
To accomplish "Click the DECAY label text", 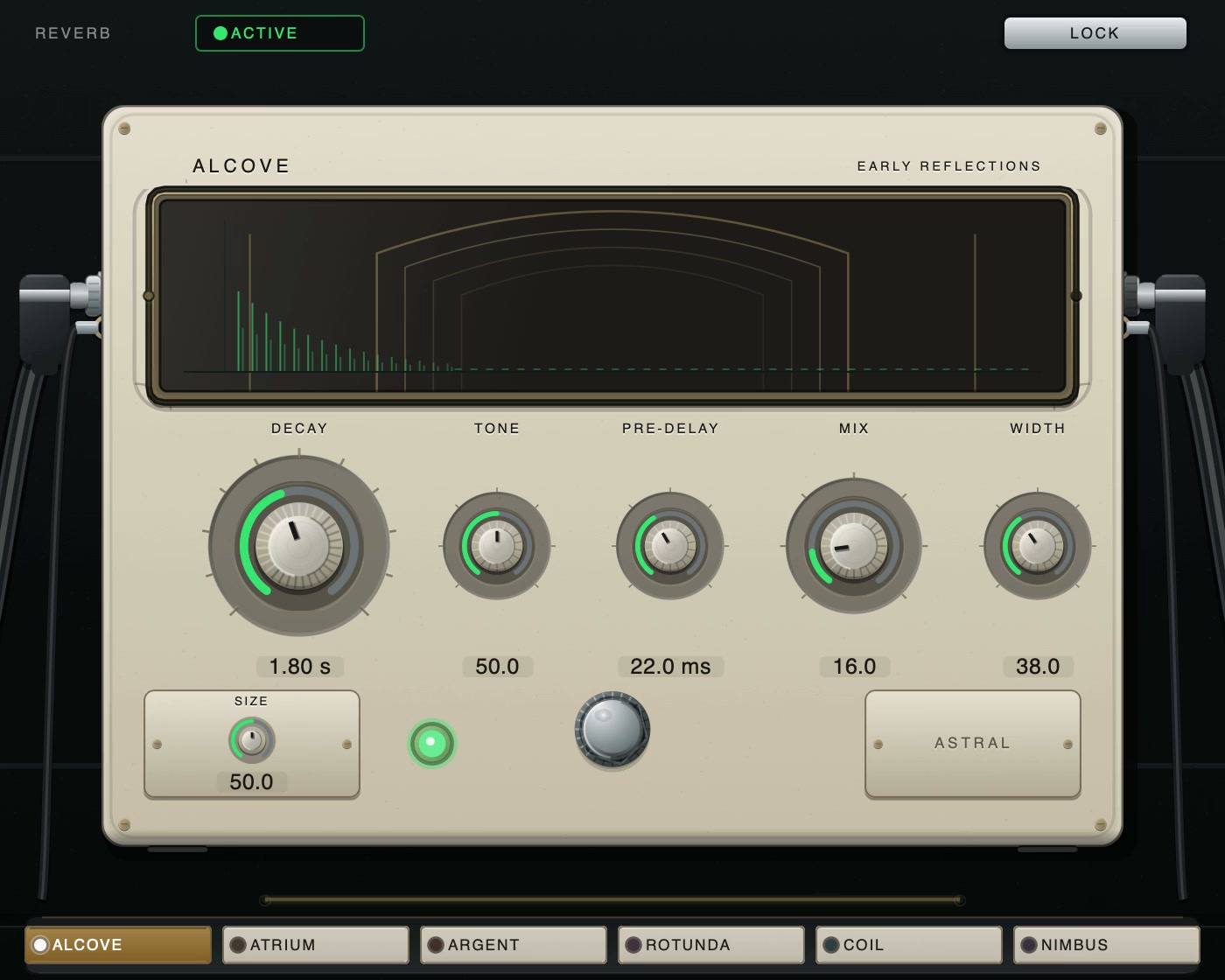I will pyautogui.click(x=299, y=429).
